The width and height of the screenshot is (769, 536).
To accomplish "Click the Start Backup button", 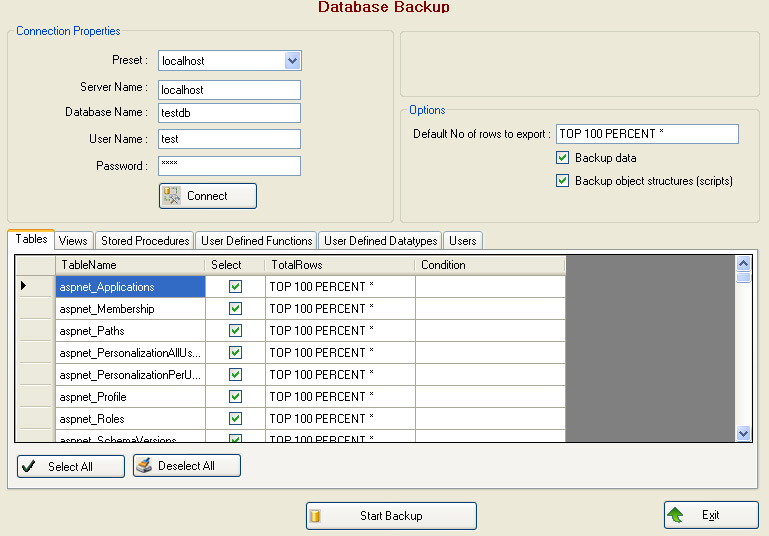I will (391, 516).
